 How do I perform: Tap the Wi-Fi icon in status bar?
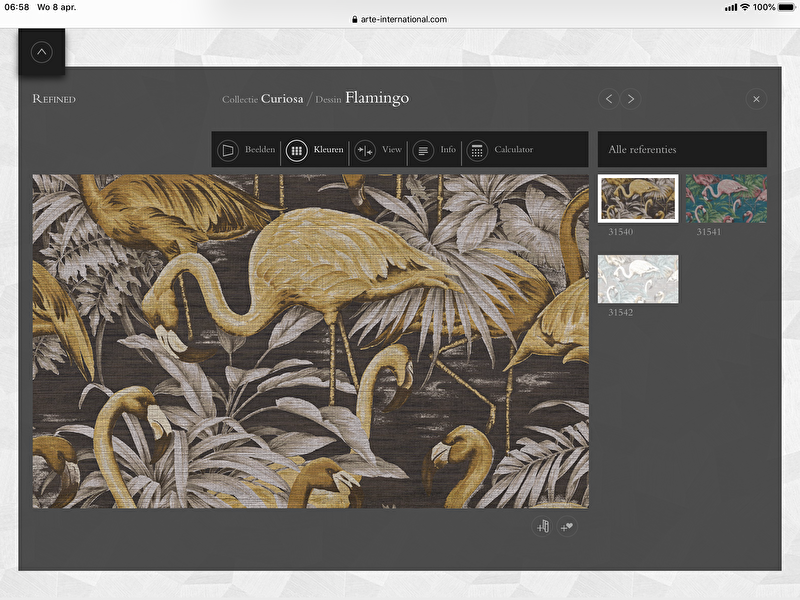[x=744, y=7]
